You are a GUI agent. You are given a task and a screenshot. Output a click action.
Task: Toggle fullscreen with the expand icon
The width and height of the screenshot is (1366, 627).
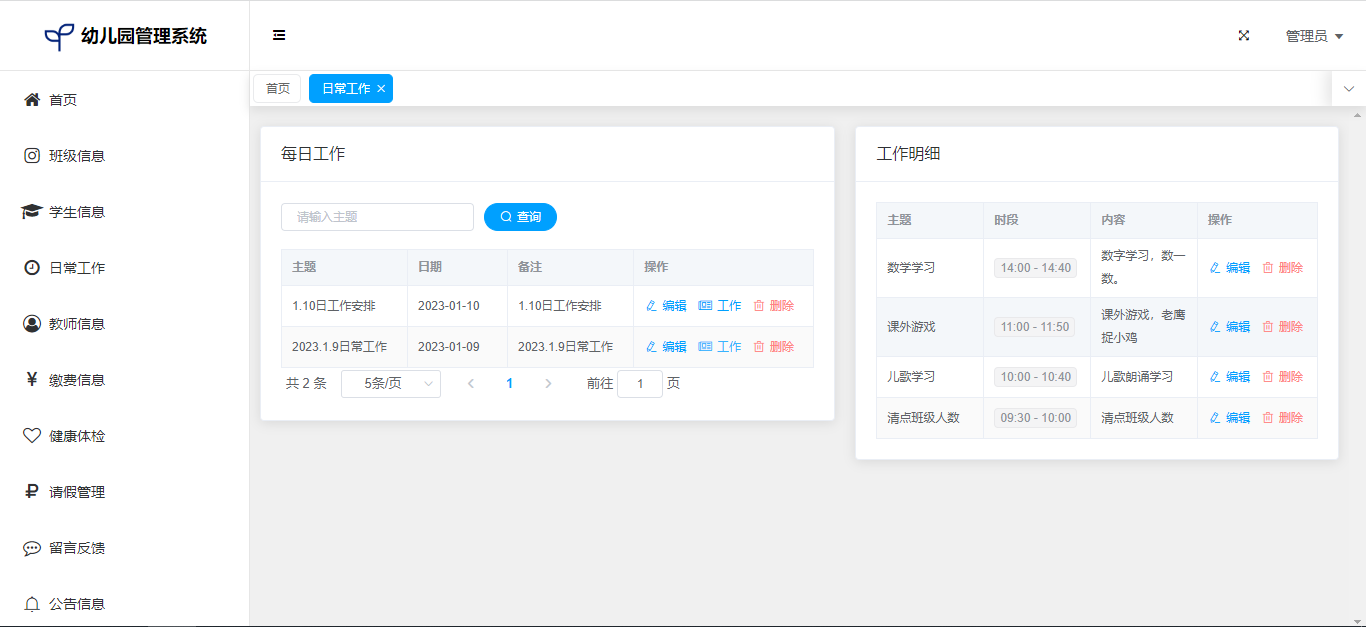[1244, 35]
